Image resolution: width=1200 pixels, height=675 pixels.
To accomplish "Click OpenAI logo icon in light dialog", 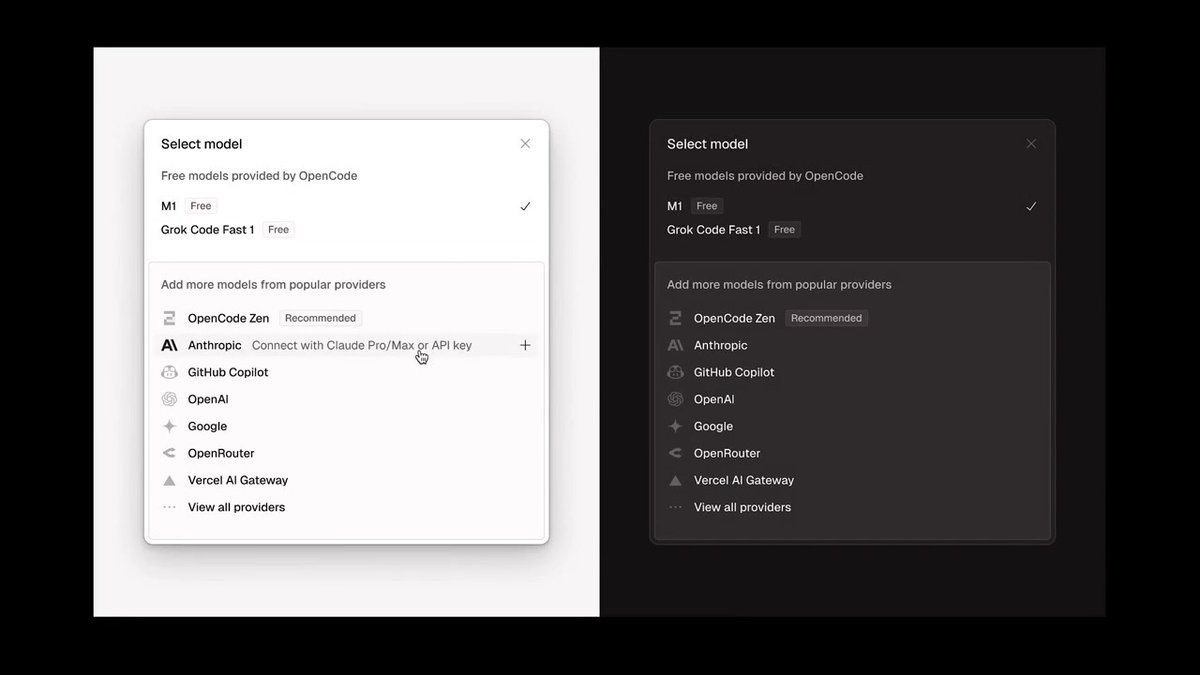I will point(169,399).
